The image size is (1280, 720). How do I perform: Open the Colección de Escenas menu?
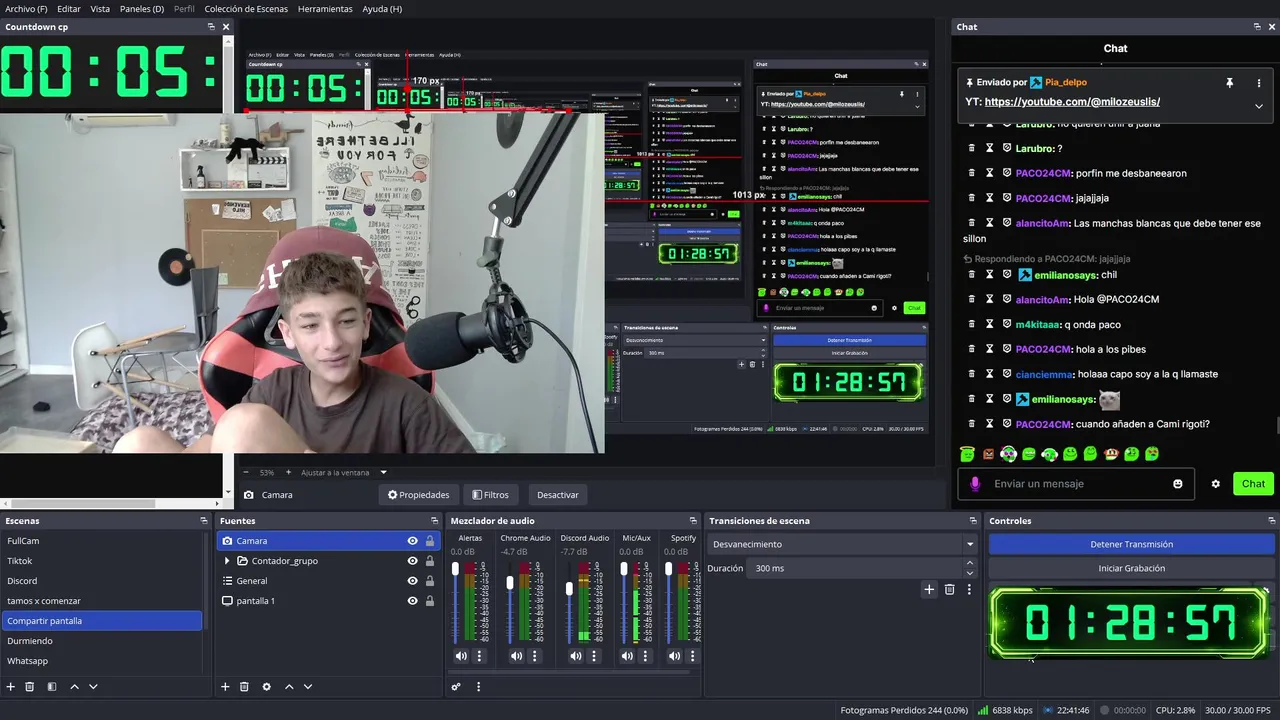[x=246, y=9]
